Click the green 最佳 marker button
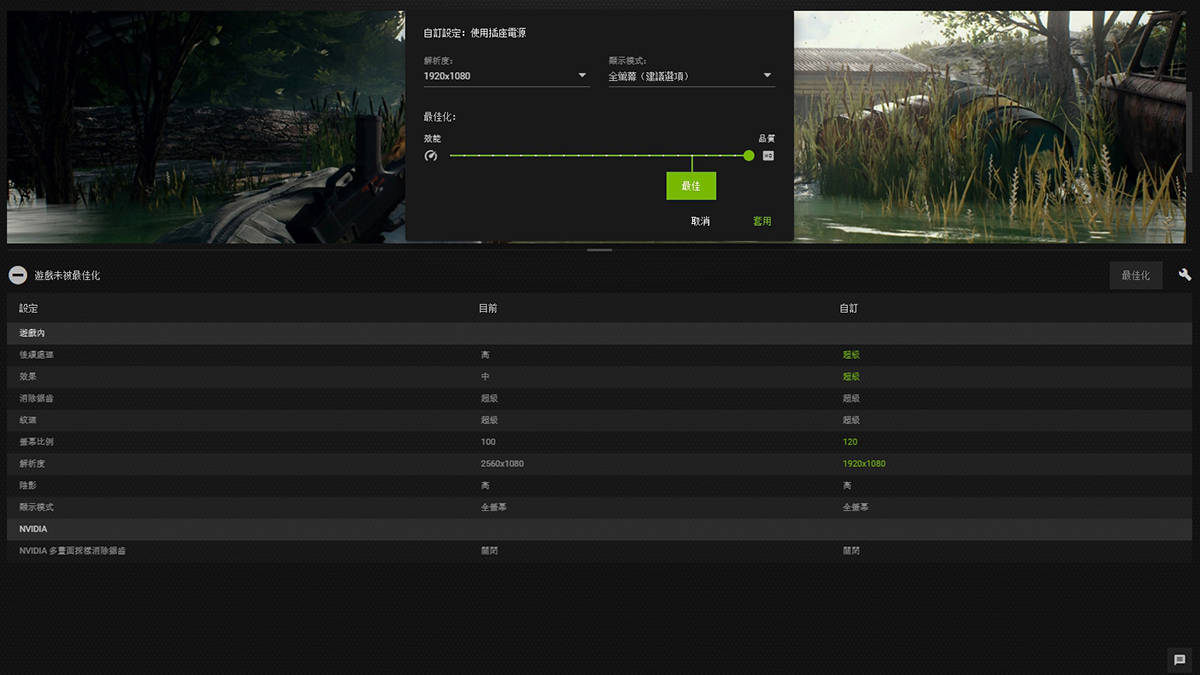The width and height of the screenshot is (1200, 675). point(691,186)
